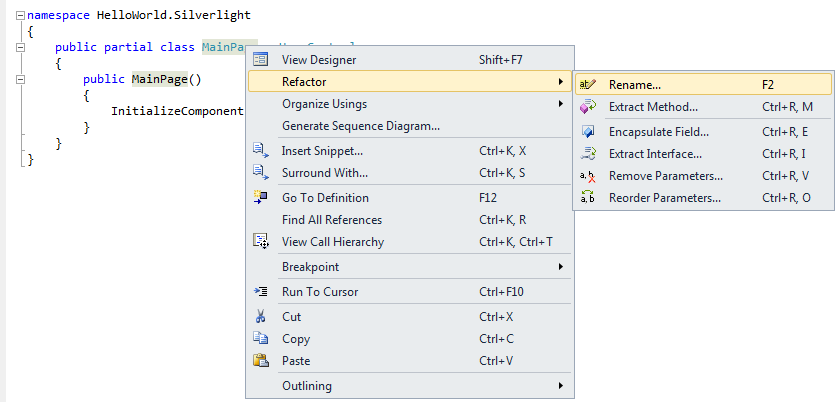Open the Outlining submenu arrow

click(560, 385)
